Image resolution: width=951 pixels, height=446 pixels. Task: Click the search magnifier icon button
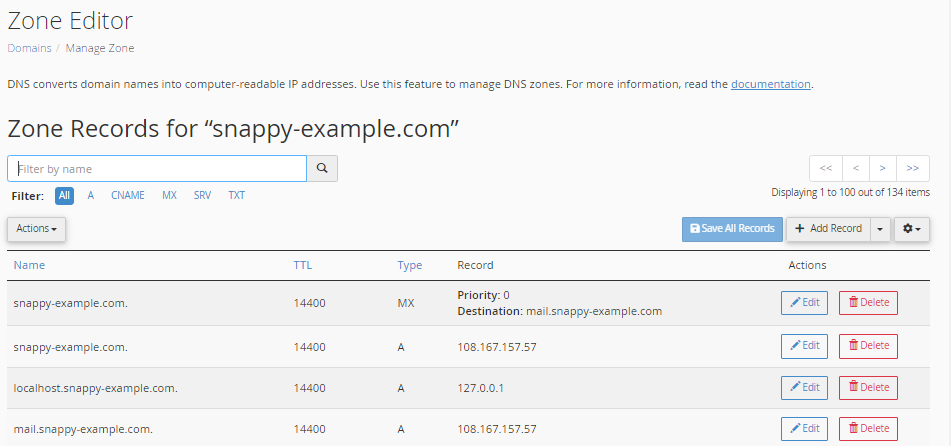point(322,169)
